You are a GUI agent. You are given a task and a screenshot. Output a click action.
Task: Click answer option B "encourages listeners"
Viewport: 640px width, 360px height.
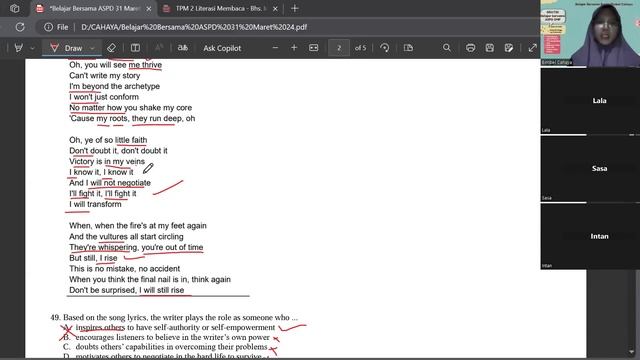tap(173, 337)
